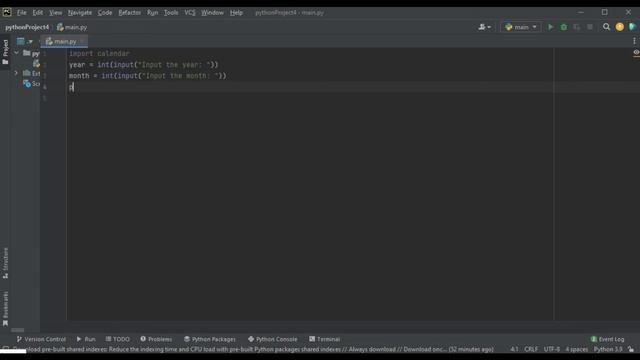This screenshot has width=640, height=360.
Task: Click the 4:1 line column indicator
Action: 514,349
